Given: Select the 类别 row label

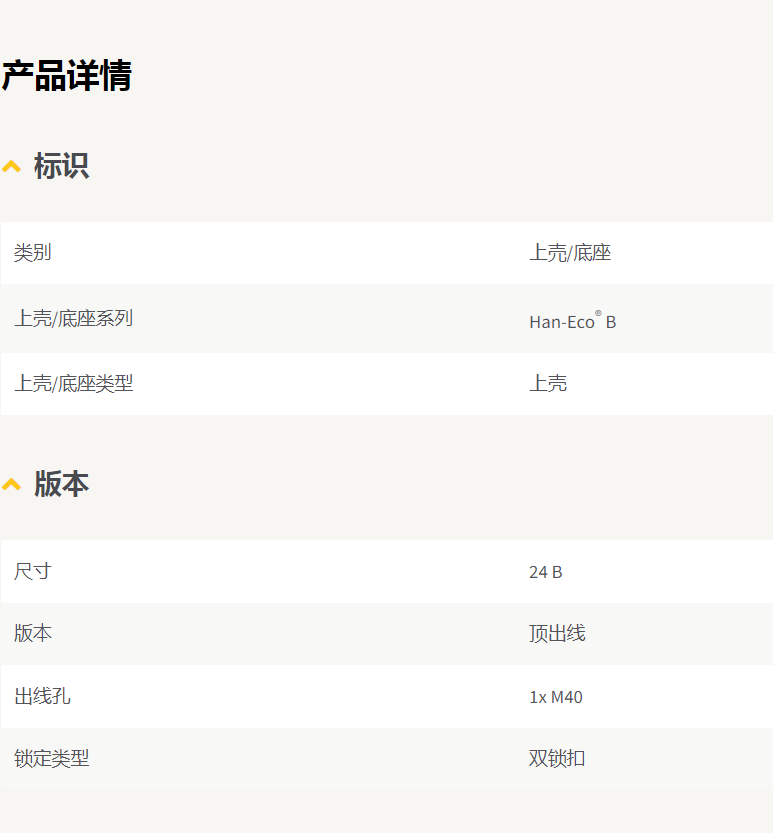Looking at the screenshot, I should (32, 253).
